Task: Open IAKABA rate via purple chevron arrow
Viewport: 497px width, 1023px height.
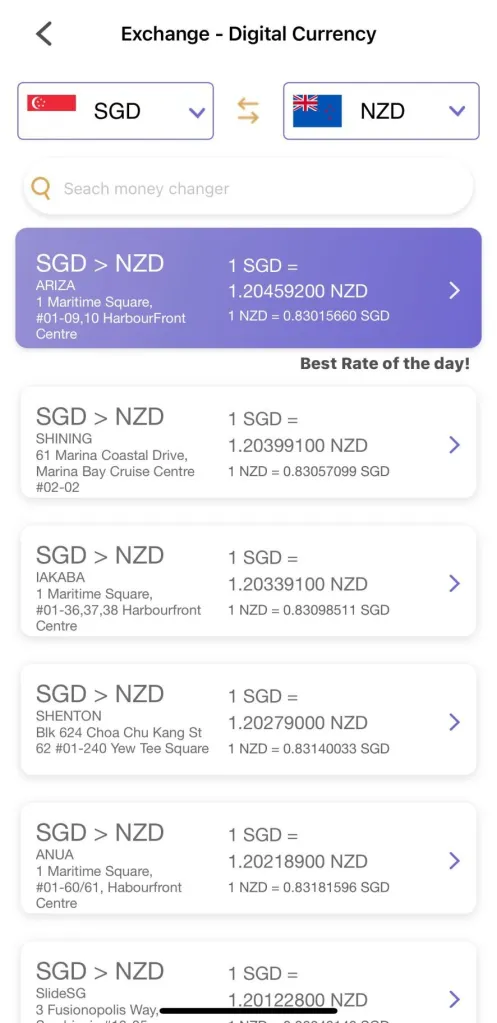Action: click(x=455, y=583)
